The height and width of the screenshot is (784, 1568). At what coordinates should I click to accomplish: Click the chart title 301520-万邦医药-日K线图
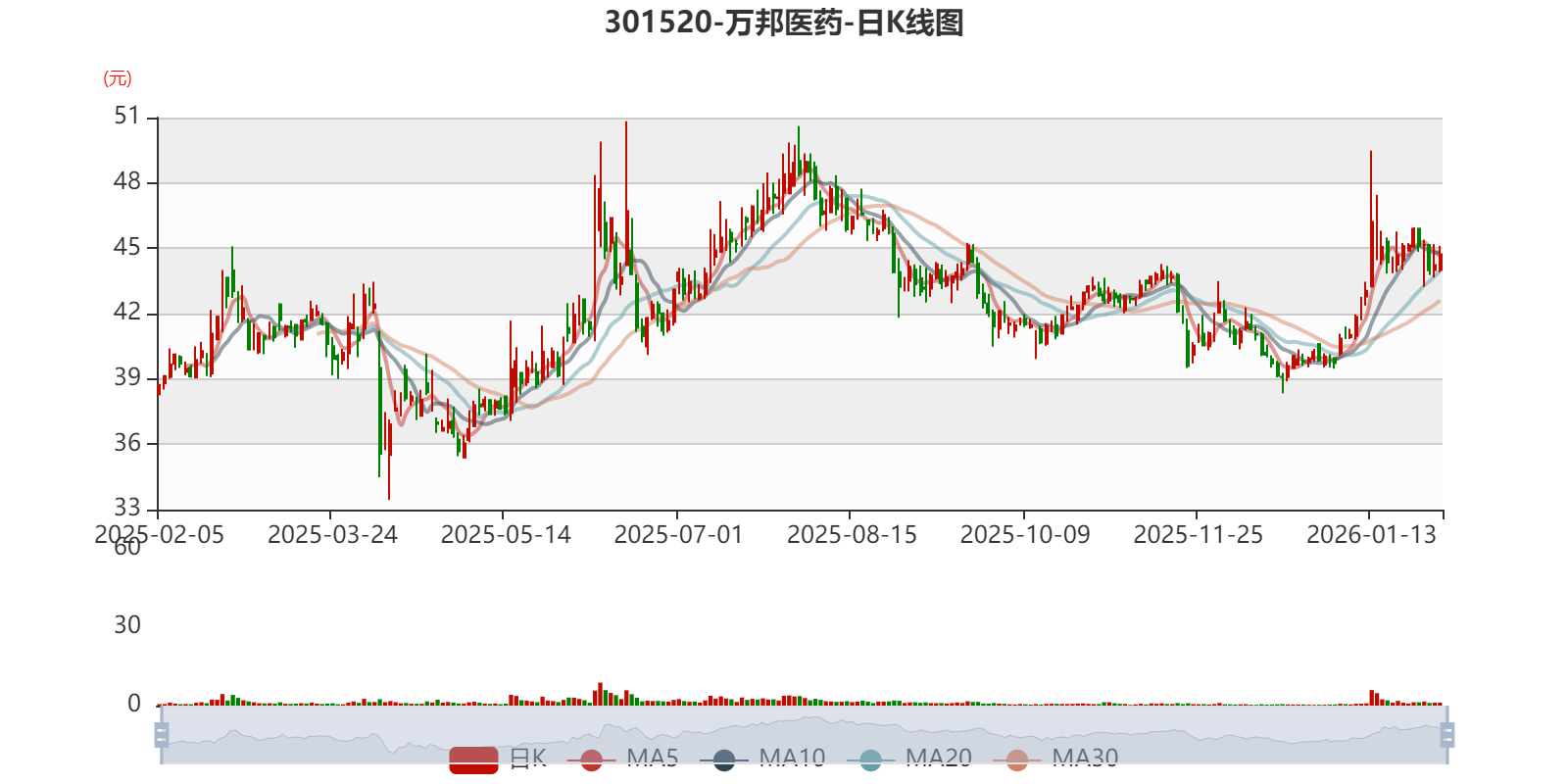coord(784,23)
